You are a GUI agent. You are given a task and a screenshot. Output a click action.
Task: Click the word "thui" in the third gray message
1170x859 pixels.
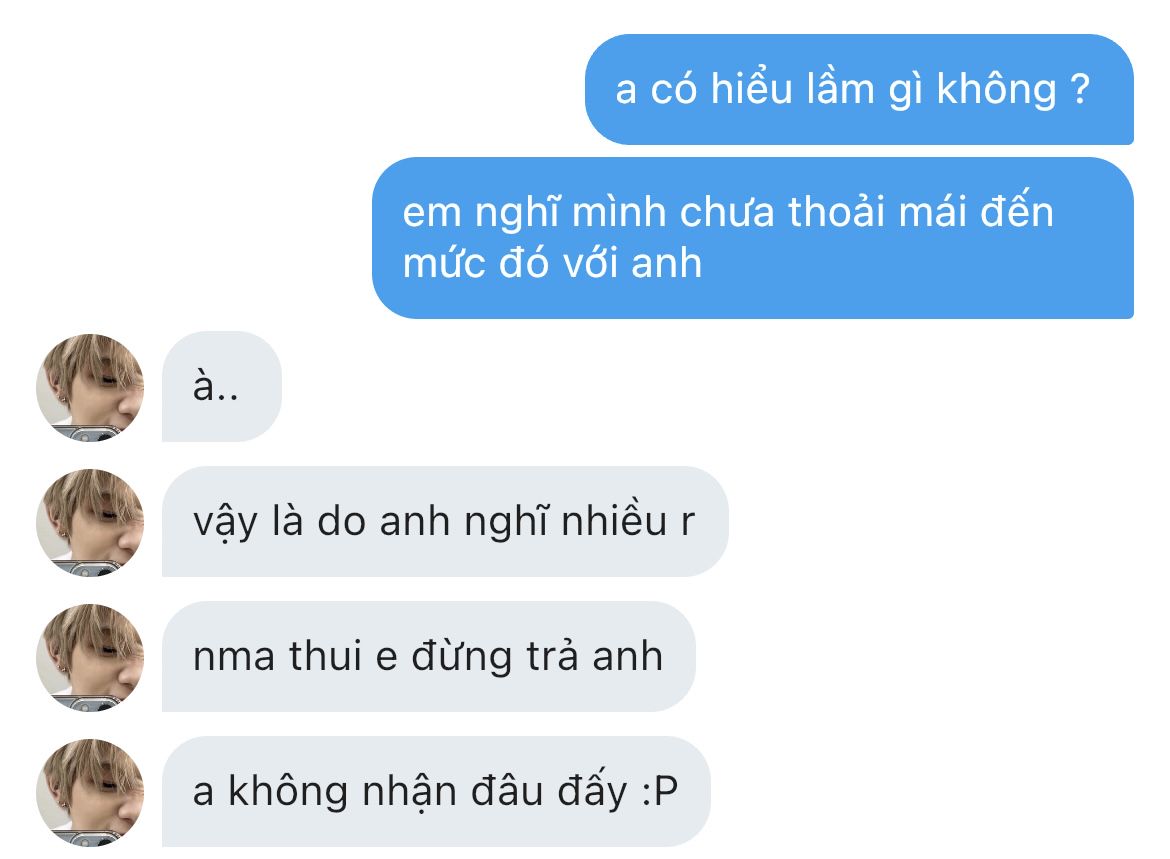coord(325,656)
